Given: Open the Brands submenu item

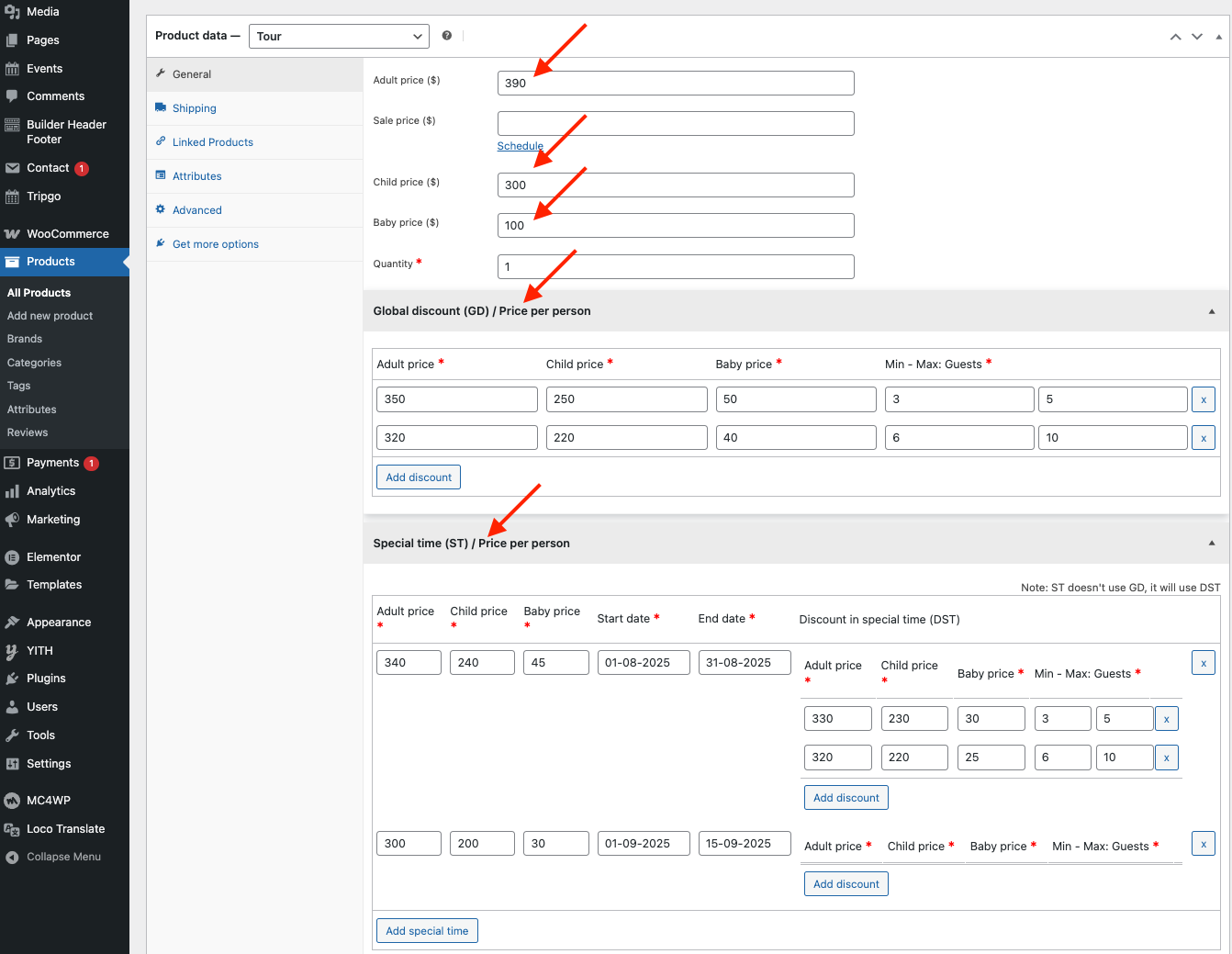Looking at the screenshot, I should click(x=25, y=339).
